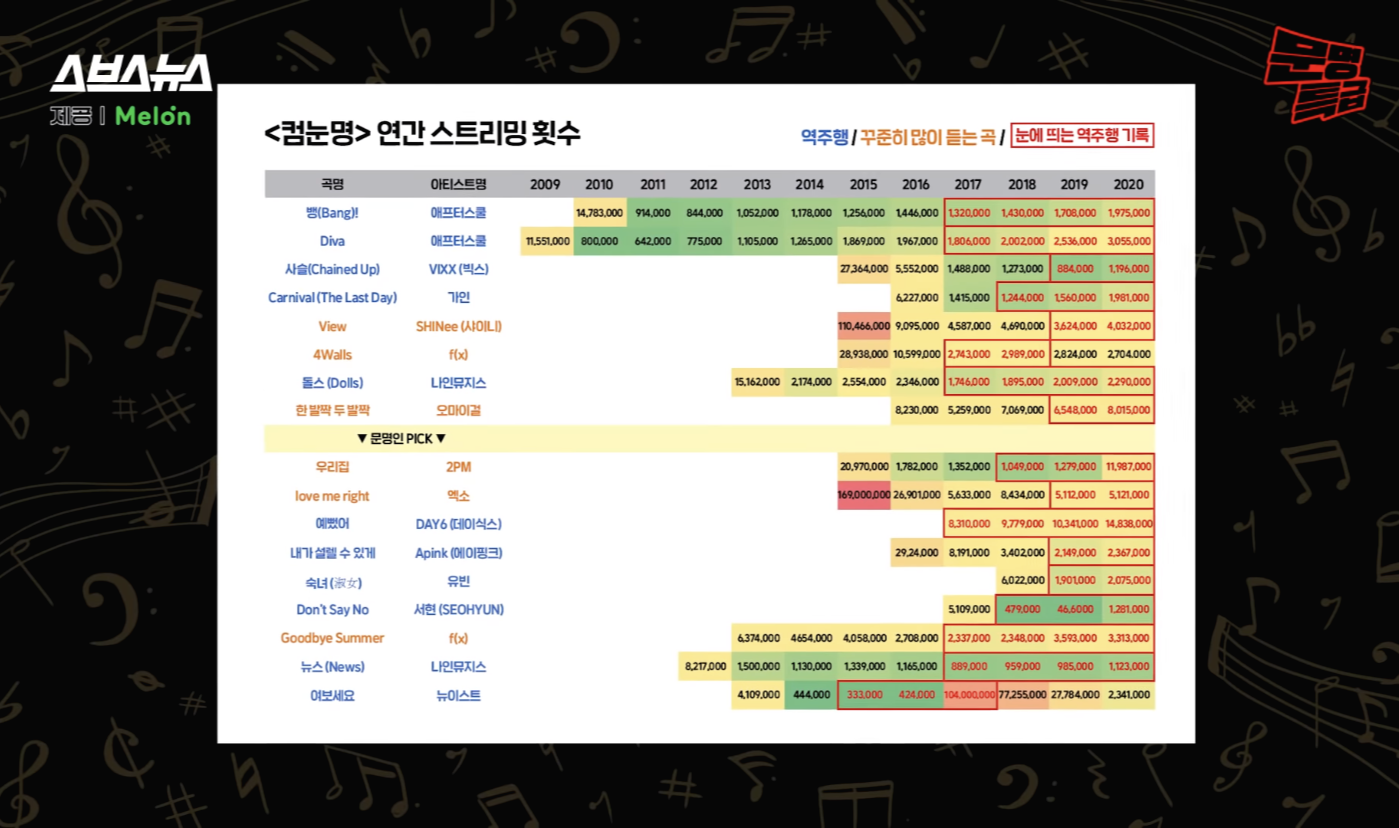Select the artist 'SHINee (샤이니)'
The image size is (1399, 828).
458,326
